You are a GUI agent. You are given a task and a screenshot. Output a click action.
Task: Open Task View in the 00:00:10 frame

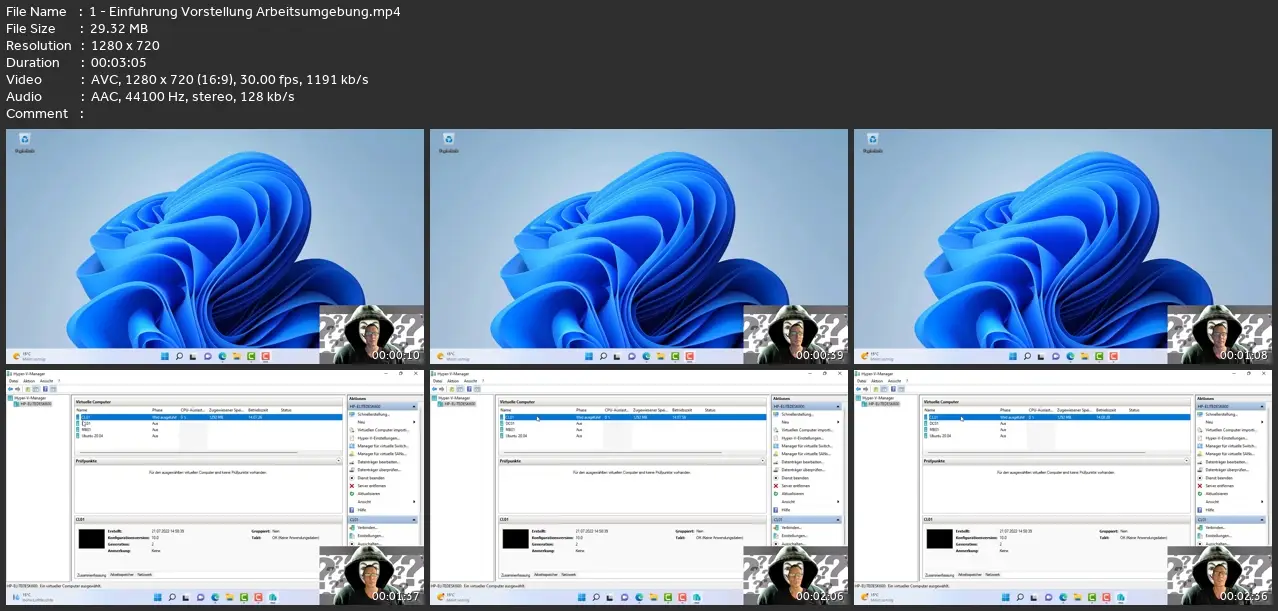pyautogui.click(x=193, y=356)
